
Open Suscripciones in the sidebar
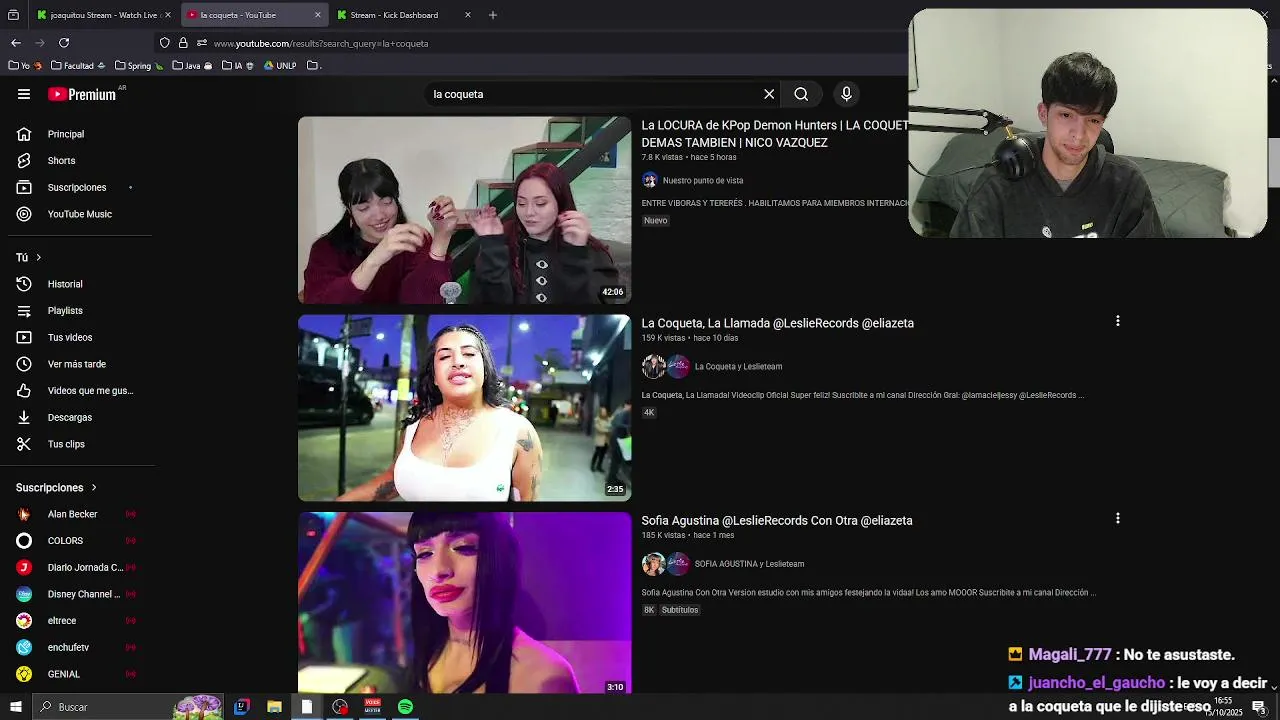77,187
